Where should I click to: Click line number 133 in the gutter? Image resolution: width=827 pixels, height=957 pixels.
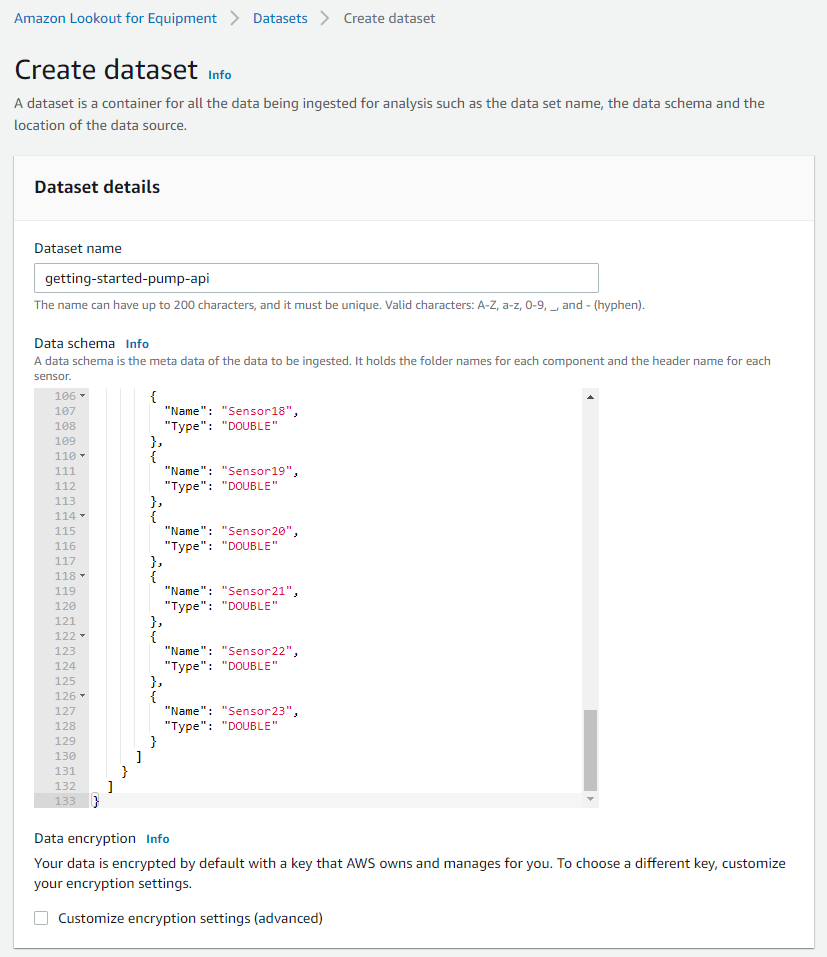tap(65, 801)
